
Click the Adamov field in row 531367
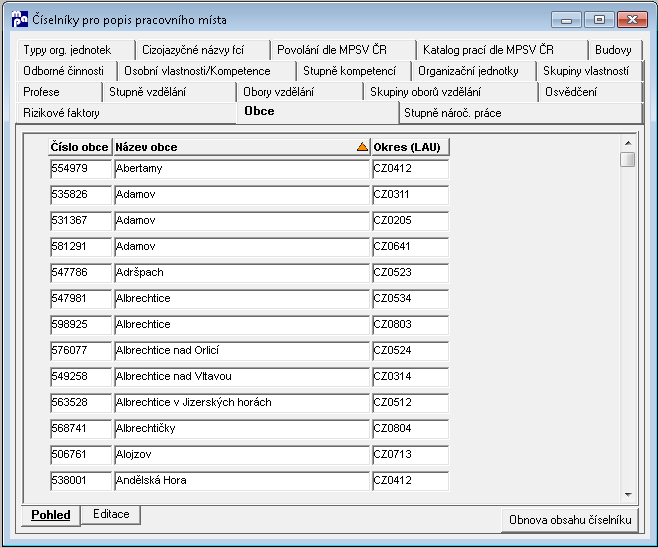coord(242,221)
